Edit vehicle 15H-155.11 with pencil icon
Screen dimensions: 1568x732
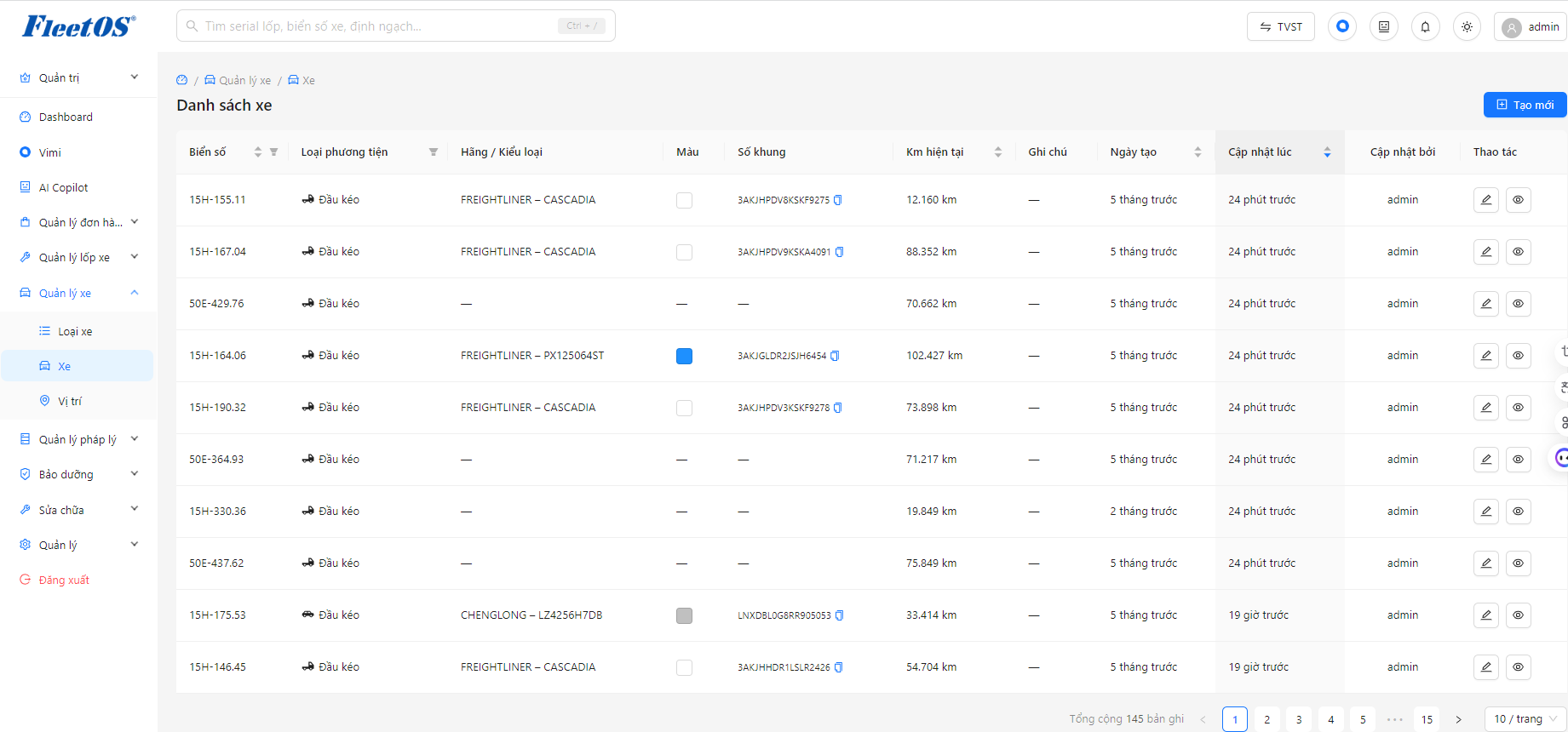tap(1486, 200)
